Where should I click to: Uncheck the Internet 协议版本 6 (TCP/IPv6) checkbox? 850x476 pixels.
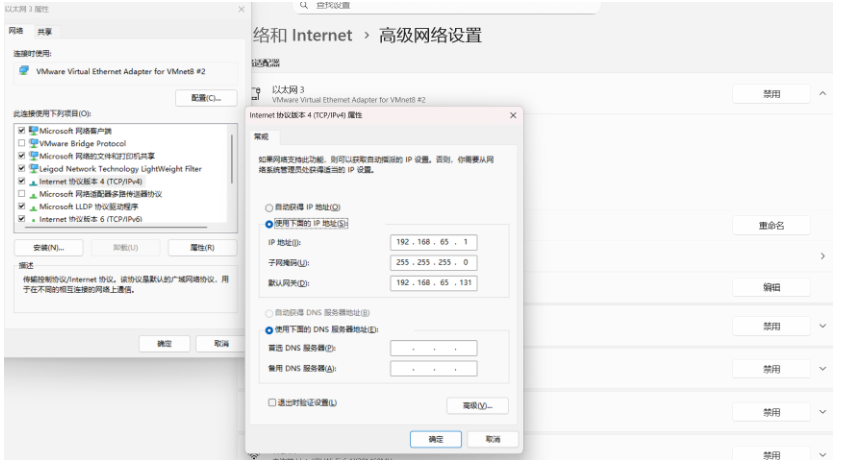[22, 220]
